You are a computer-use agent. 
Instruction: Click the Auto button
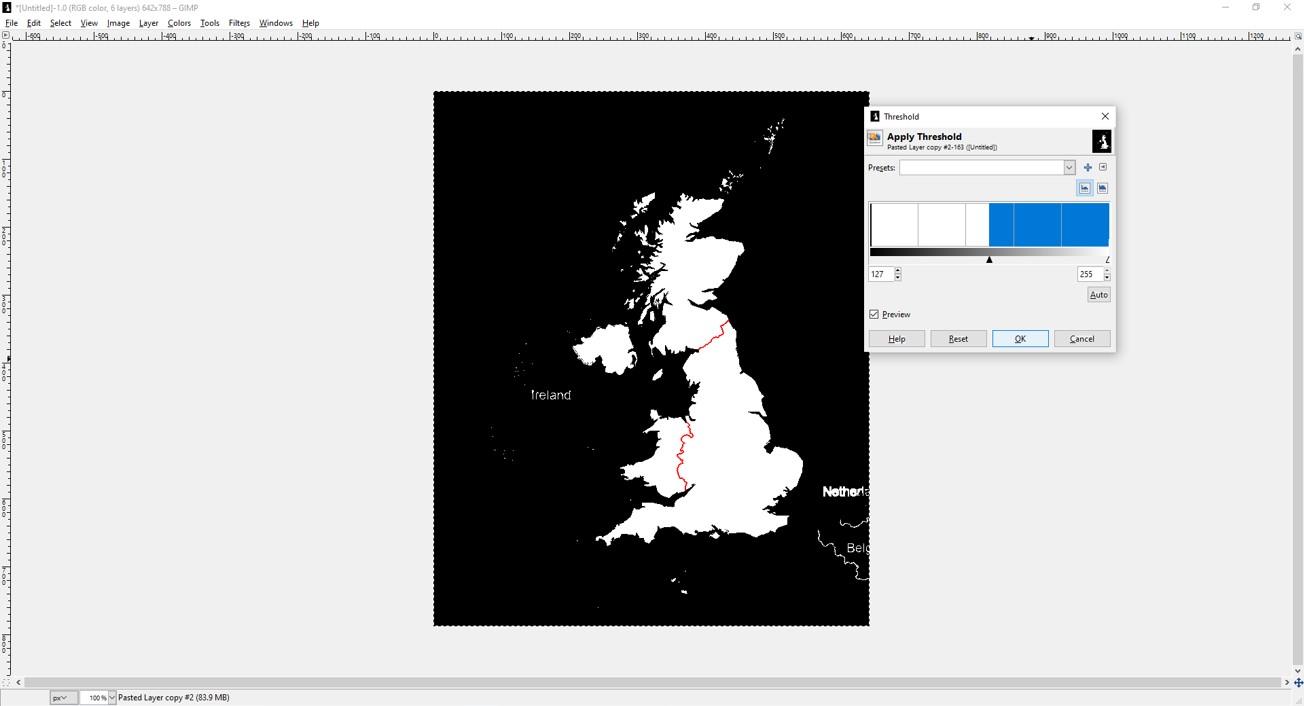click(1098, 295)
